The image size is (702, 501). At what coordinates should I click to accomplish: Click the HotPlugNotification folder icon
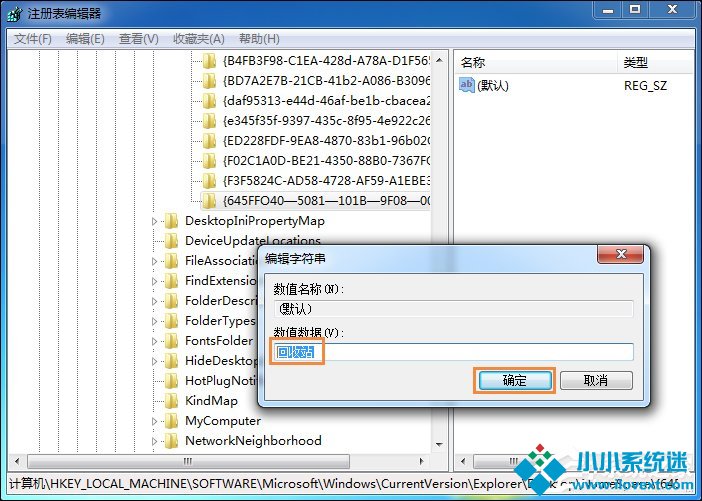click(x=171, y=381)
